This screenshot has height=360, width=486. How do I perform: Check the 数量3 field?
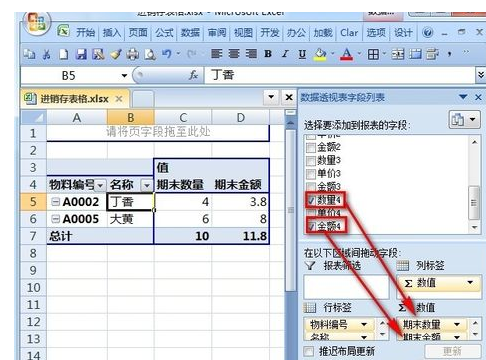(311, 161)
